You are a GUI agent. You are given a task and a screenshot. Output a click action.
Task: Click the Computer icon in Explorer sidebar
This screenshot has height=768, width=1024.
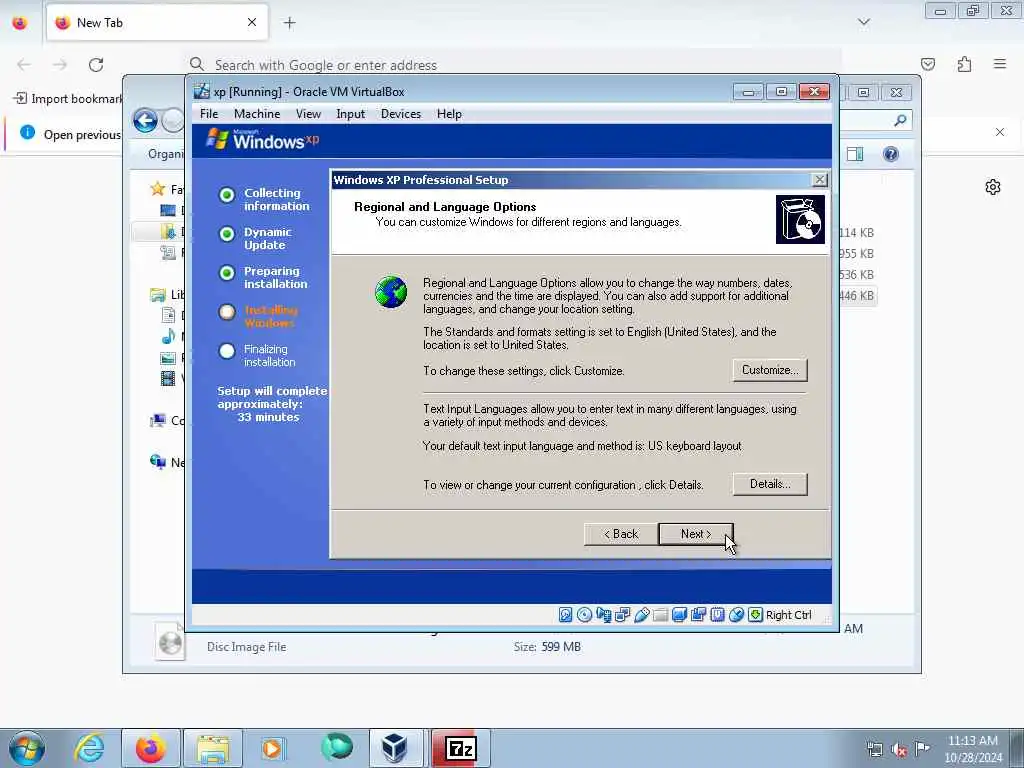coord(157,421)
